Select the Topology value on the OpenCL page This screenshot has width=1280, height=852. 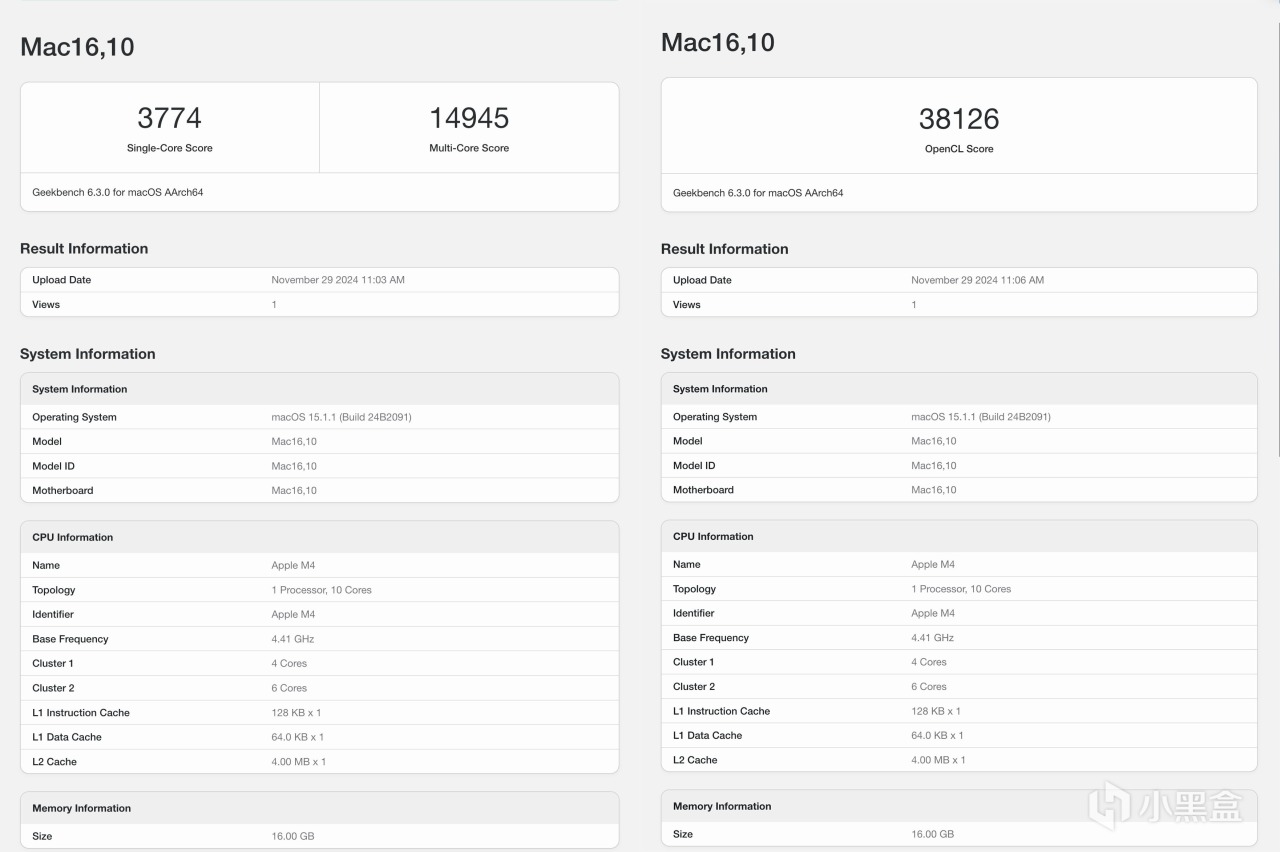[961, 589]
